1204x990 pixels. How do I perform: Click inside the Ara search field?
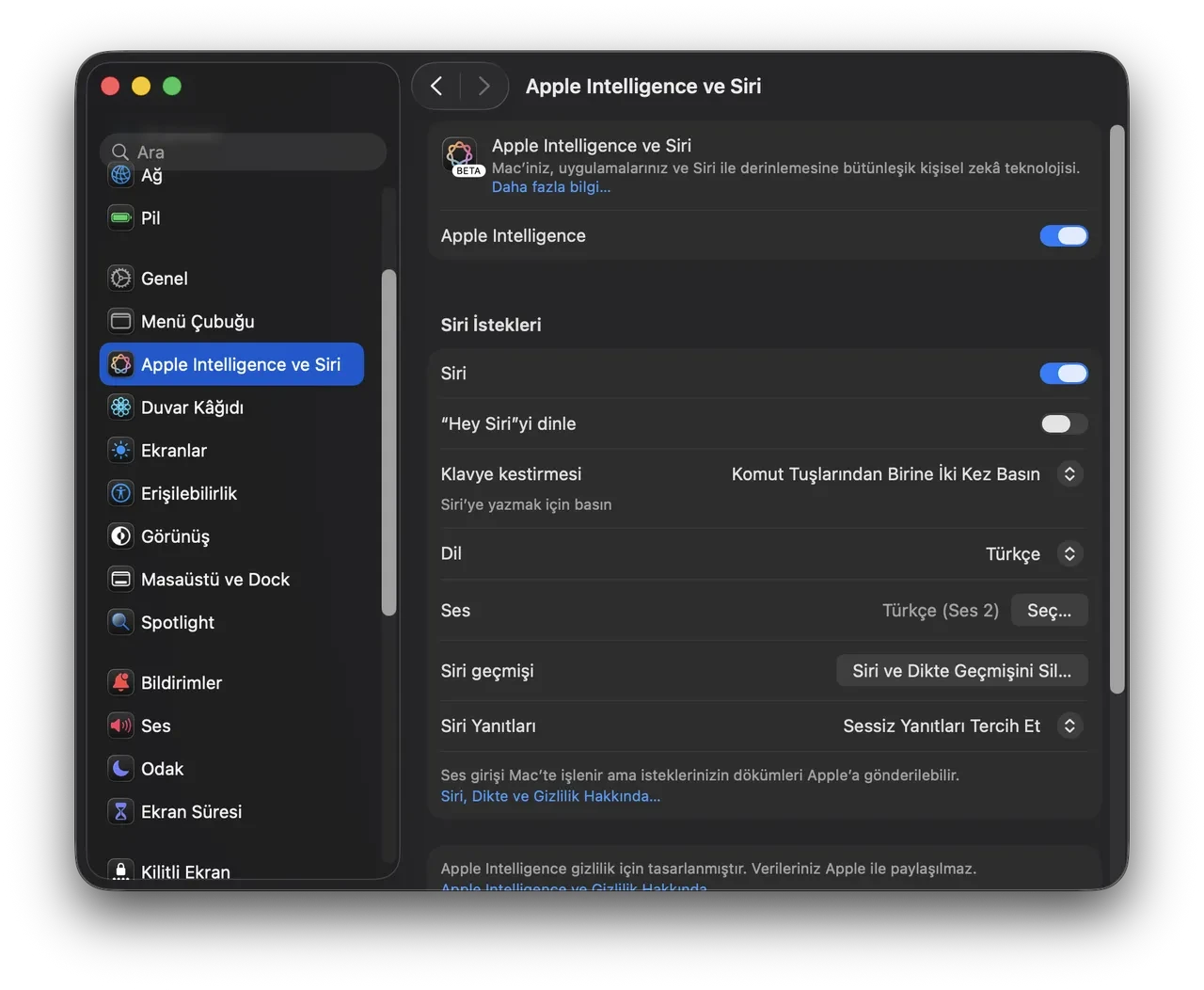tap(243, 152)
